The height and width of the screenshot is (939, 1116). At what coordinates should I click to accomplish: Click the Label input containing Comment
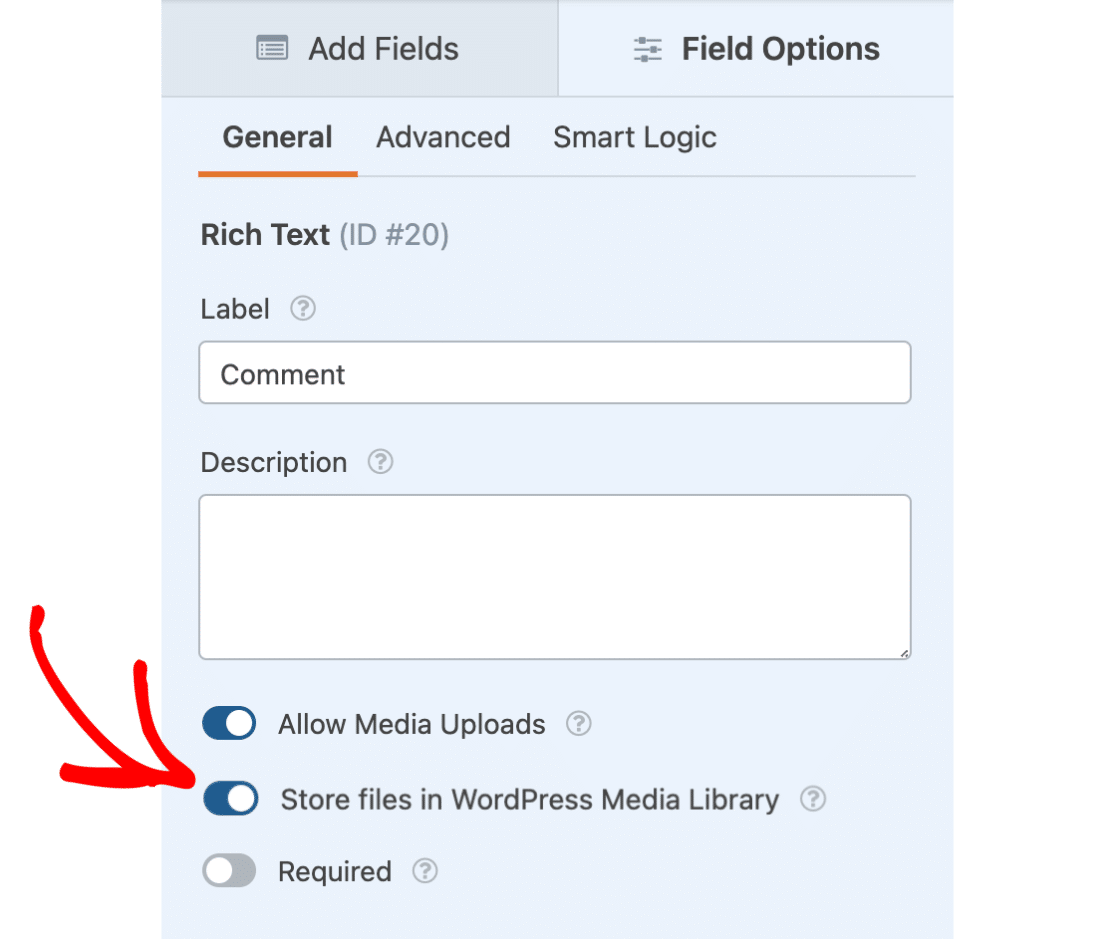tap(555, 374)
